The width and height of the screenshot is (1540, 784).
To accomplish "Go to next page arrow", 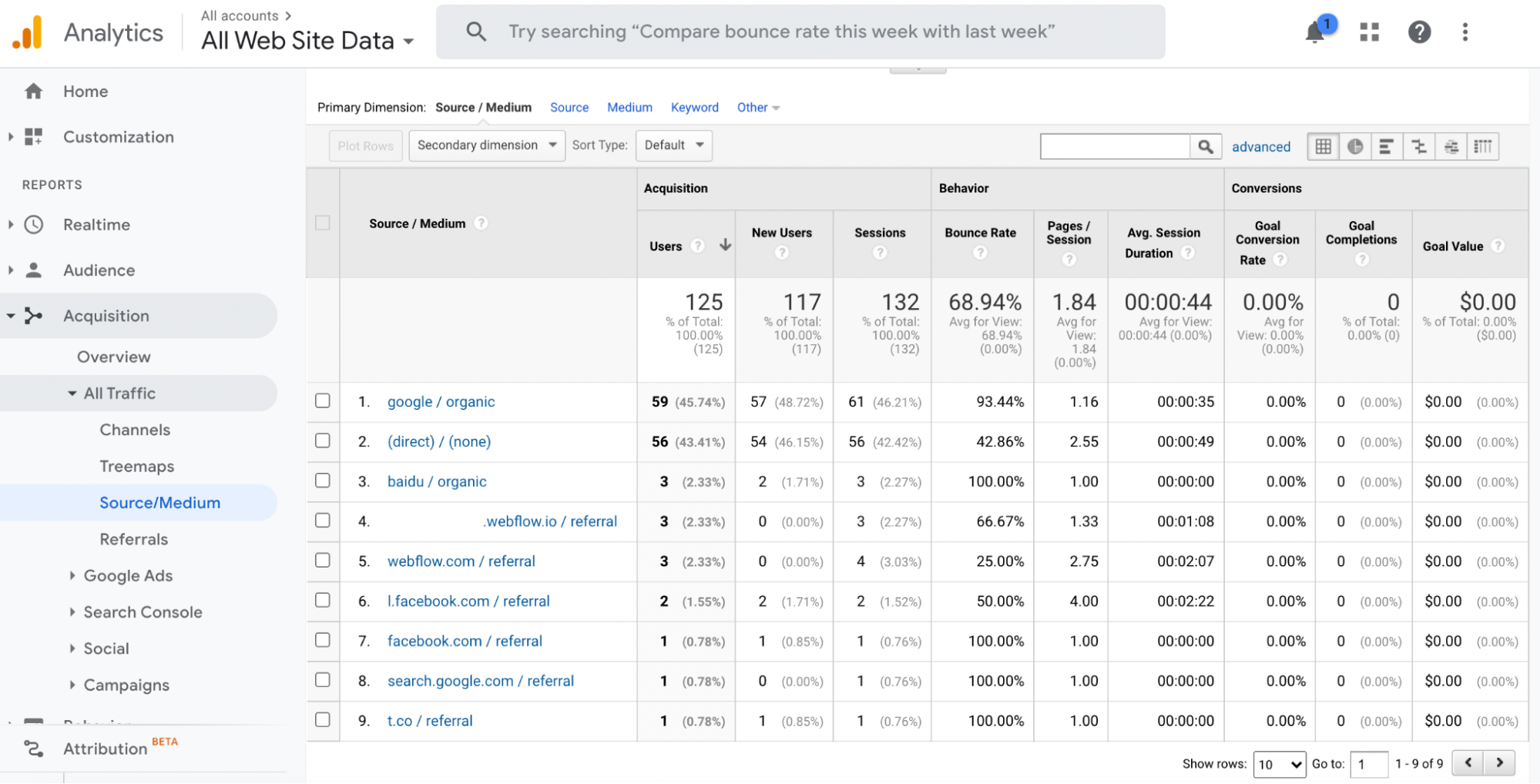I will pos(1499,762).
